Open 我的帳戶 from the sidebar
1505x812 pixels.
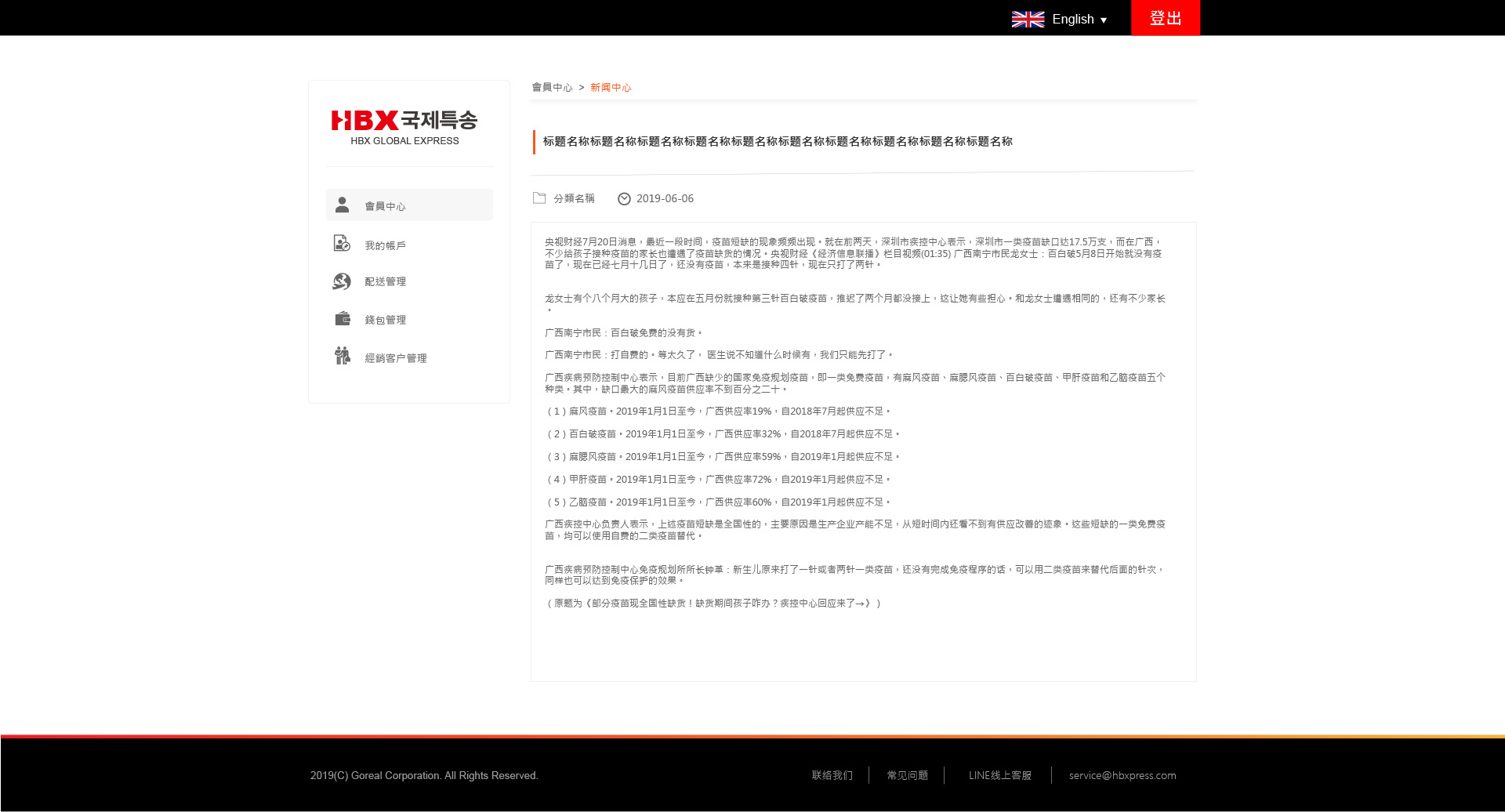click(x=385, y=245)
